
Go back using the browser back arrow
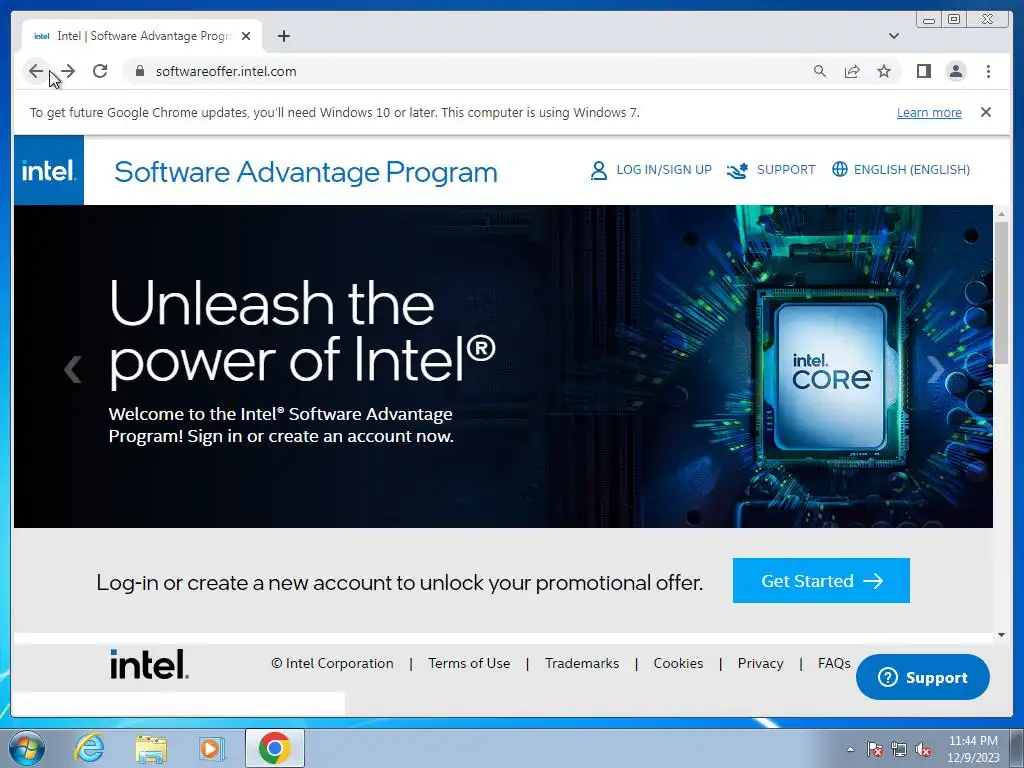(36, 71)
